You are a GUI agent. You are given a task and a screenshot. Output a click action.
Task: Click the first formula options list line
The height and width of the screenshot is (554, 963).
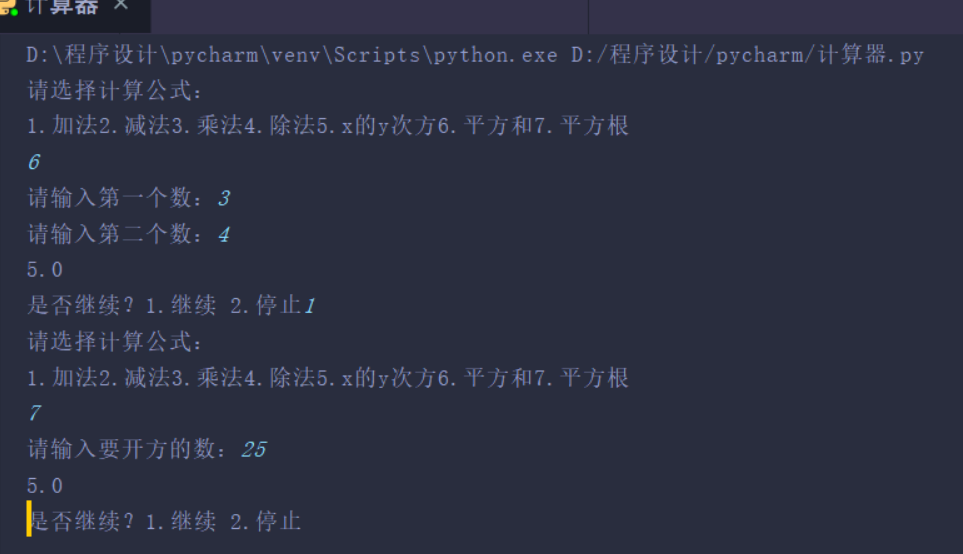click(328, 126)
